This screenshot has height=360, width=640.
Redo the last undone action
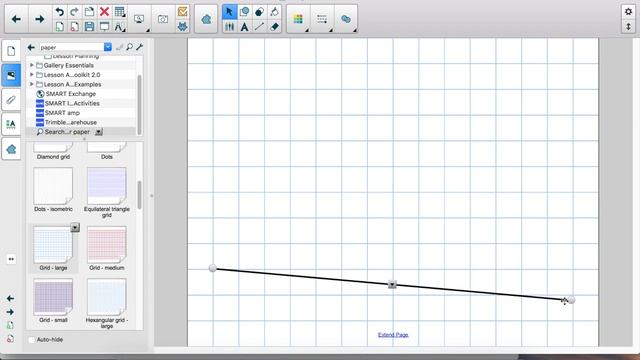click(74, 11)
